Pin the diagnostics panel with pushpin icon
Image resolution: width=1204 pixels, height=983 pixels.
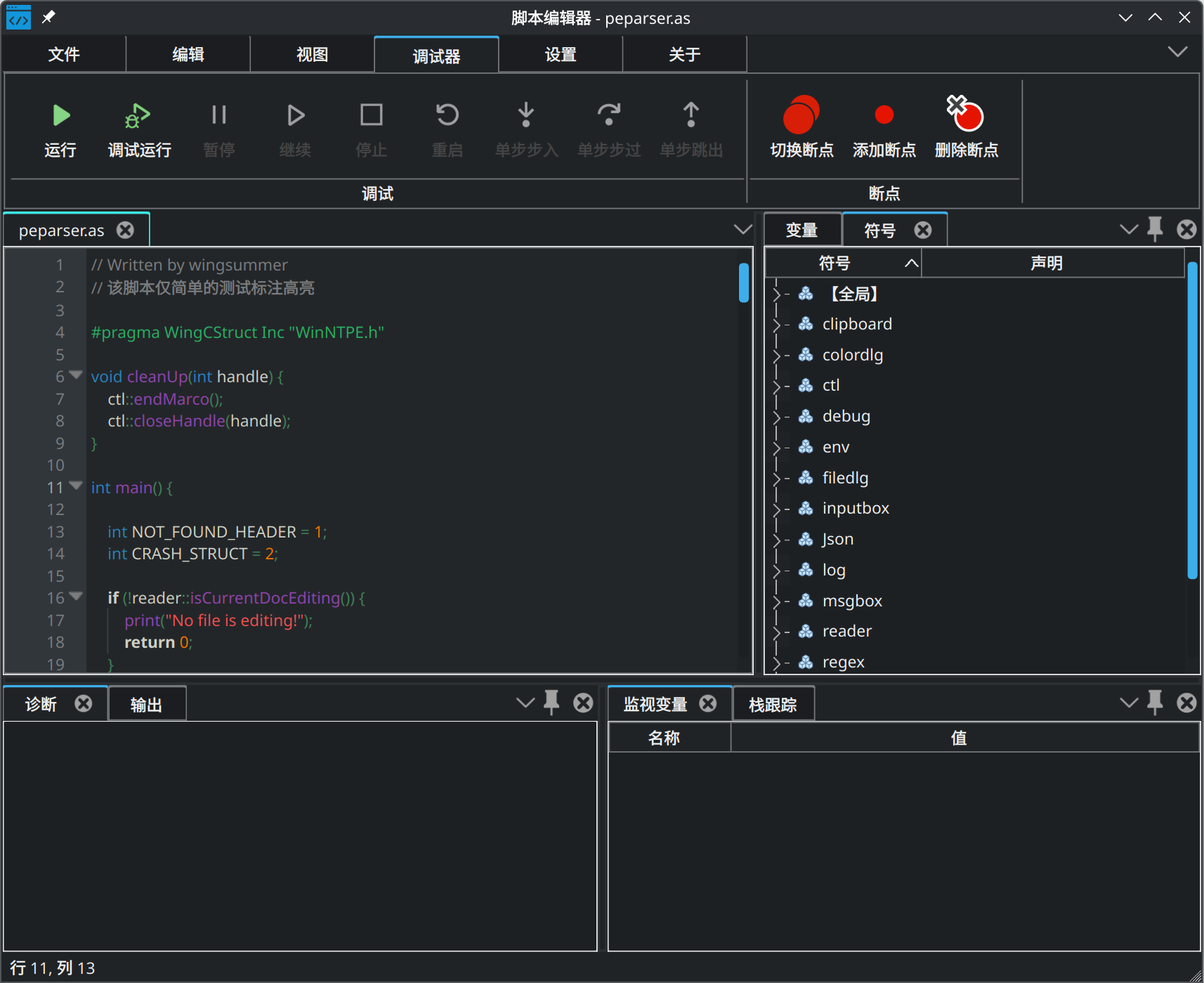pos(551,703)
